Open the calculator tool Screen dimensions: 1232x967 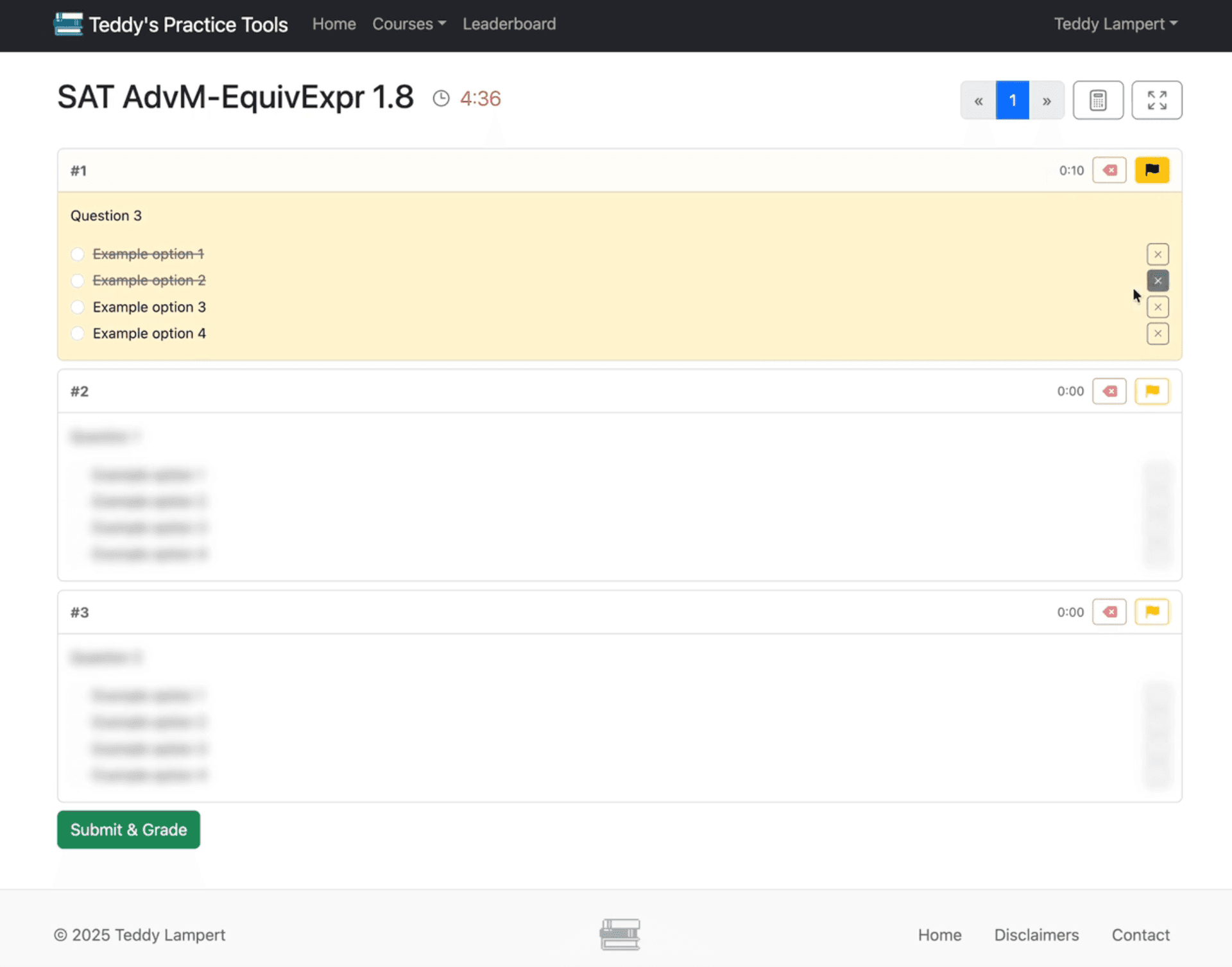pos(1098,100)
